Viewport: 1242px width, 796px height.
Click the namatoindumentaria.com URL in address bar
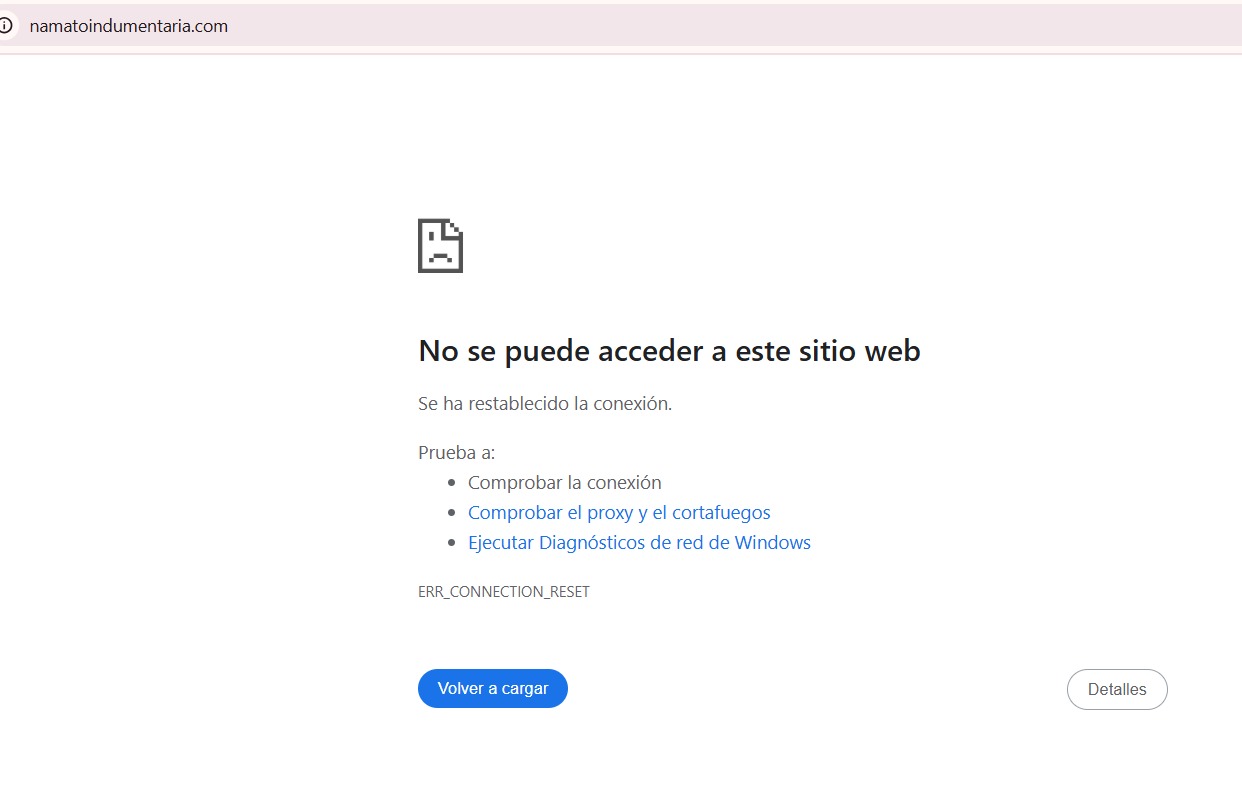click(x=129, y=26)
